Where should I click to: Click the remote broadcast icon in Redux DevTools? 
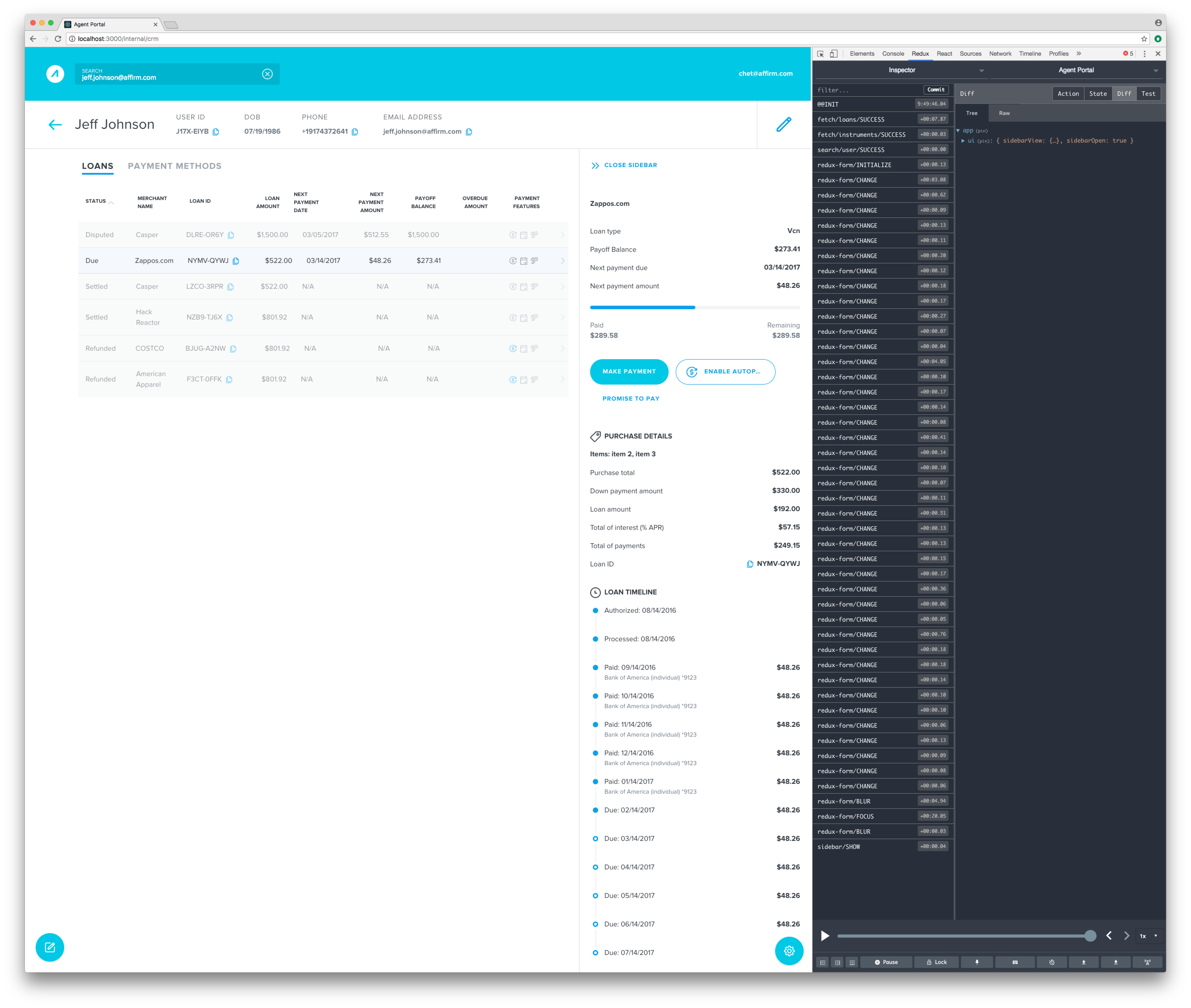tap(1148, 963)
